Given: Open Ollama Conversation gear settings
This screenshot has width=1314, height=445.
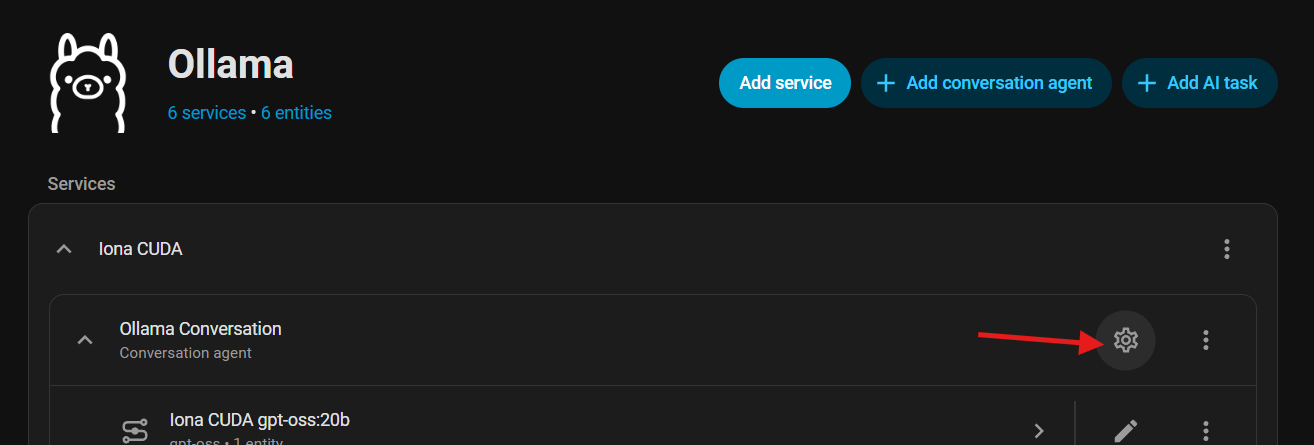Looking at the screenshot, I should 1126,340.
